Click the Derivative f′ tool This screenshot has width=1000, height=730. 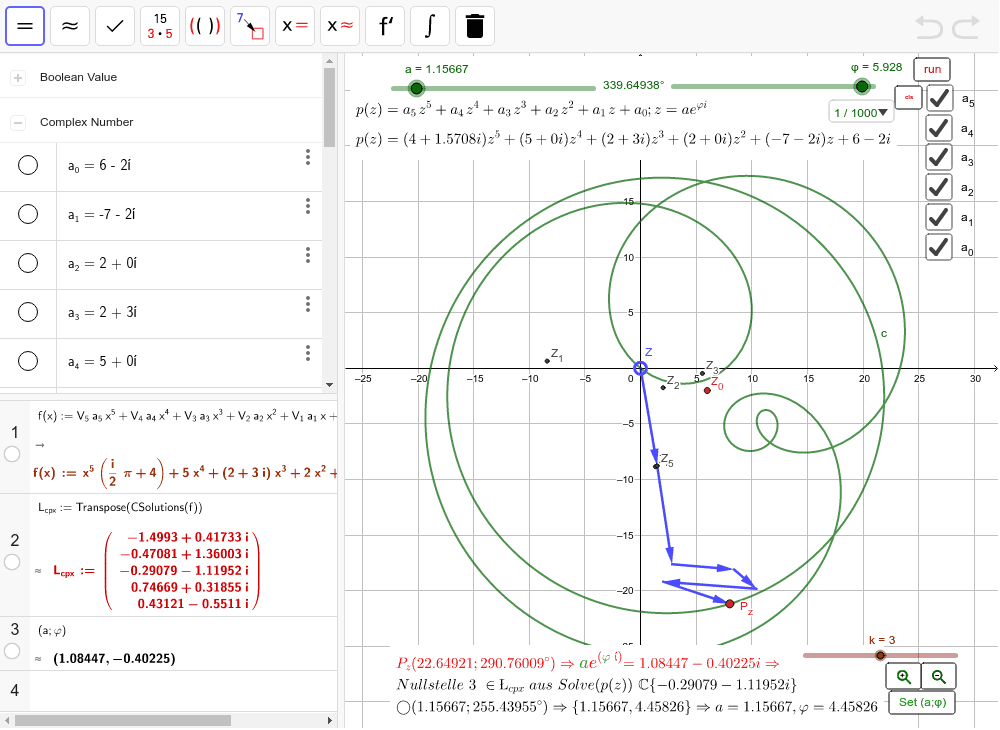click(385, 26)
